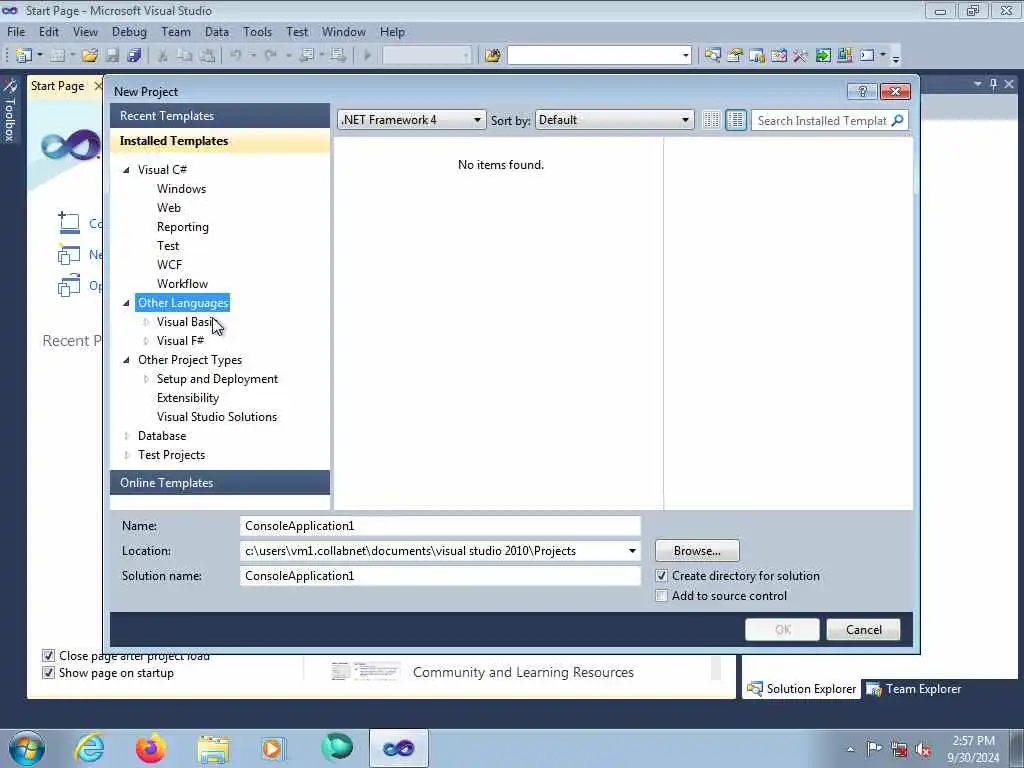Expand the Database node arrow
The height and width of the screenshot is (768, 1024).
pyautogui.click(x=127, y=436)
